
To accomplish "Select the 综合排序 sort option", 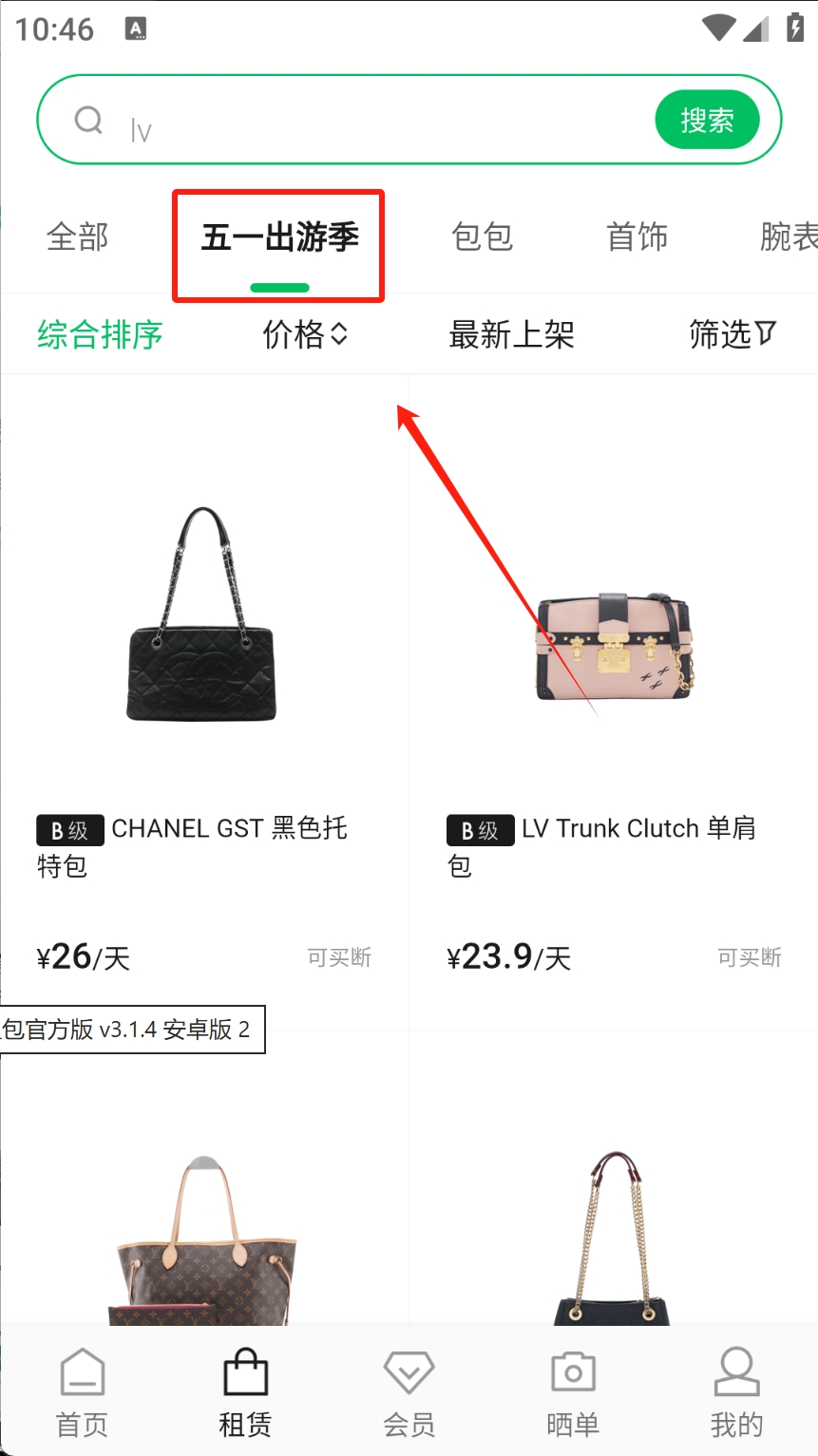I will tap(101, 334).
